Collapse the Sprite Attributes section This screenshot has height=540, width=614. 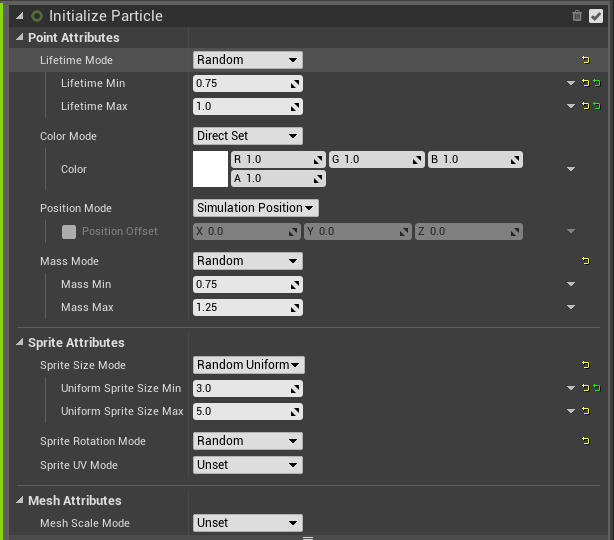[20, 342]
